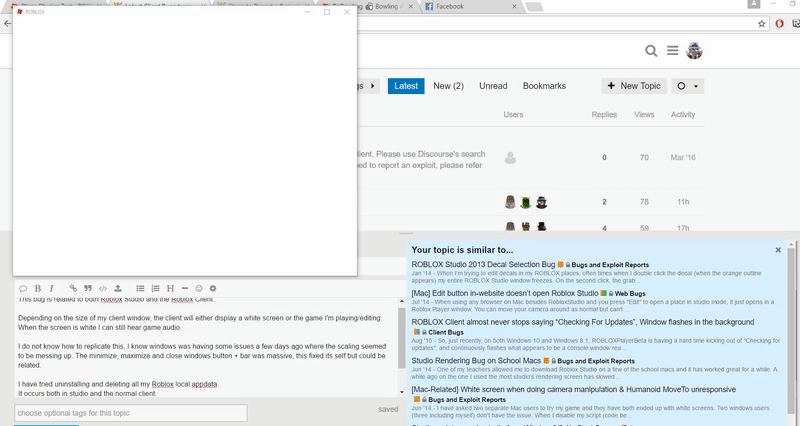Click the quote whole post speech bubble icon

(x=23, y=288)
